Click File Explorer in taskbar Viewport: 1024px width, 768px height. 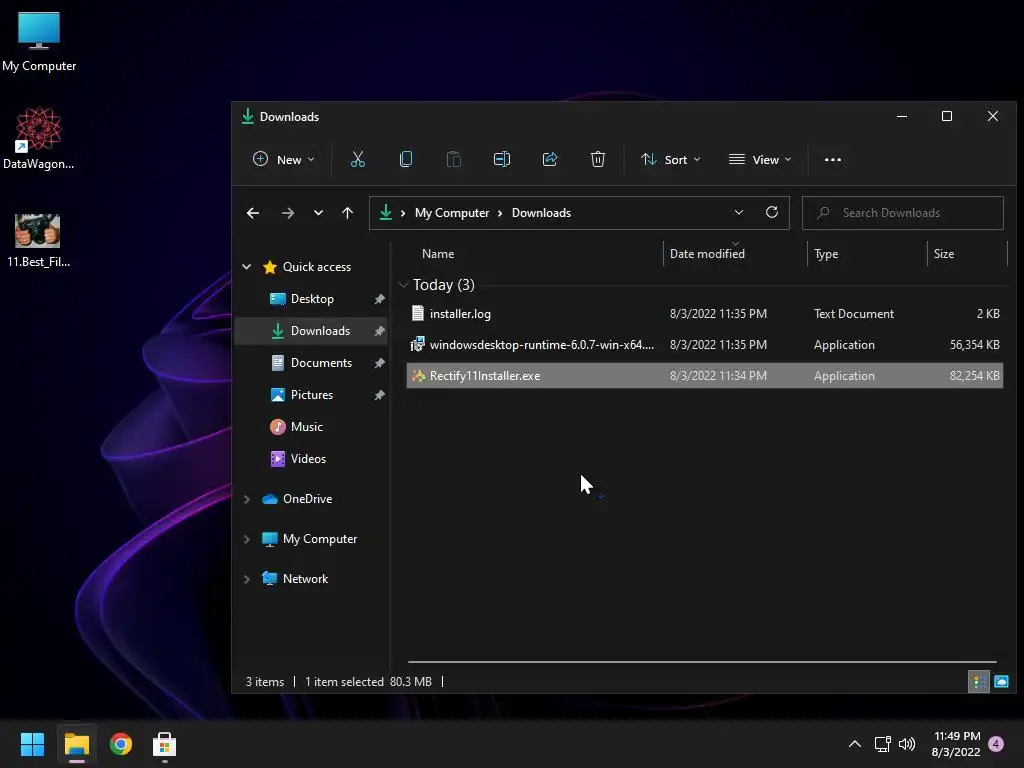tap(76, 744)
